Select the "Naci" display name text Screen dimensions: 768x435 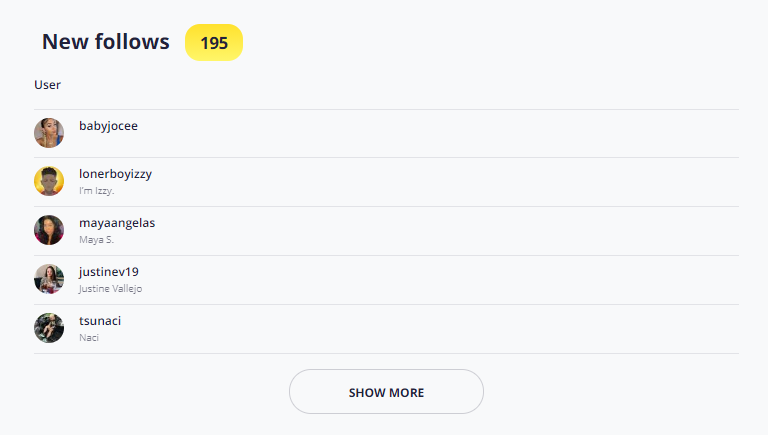pyautogui.click(x=89, y=337)
